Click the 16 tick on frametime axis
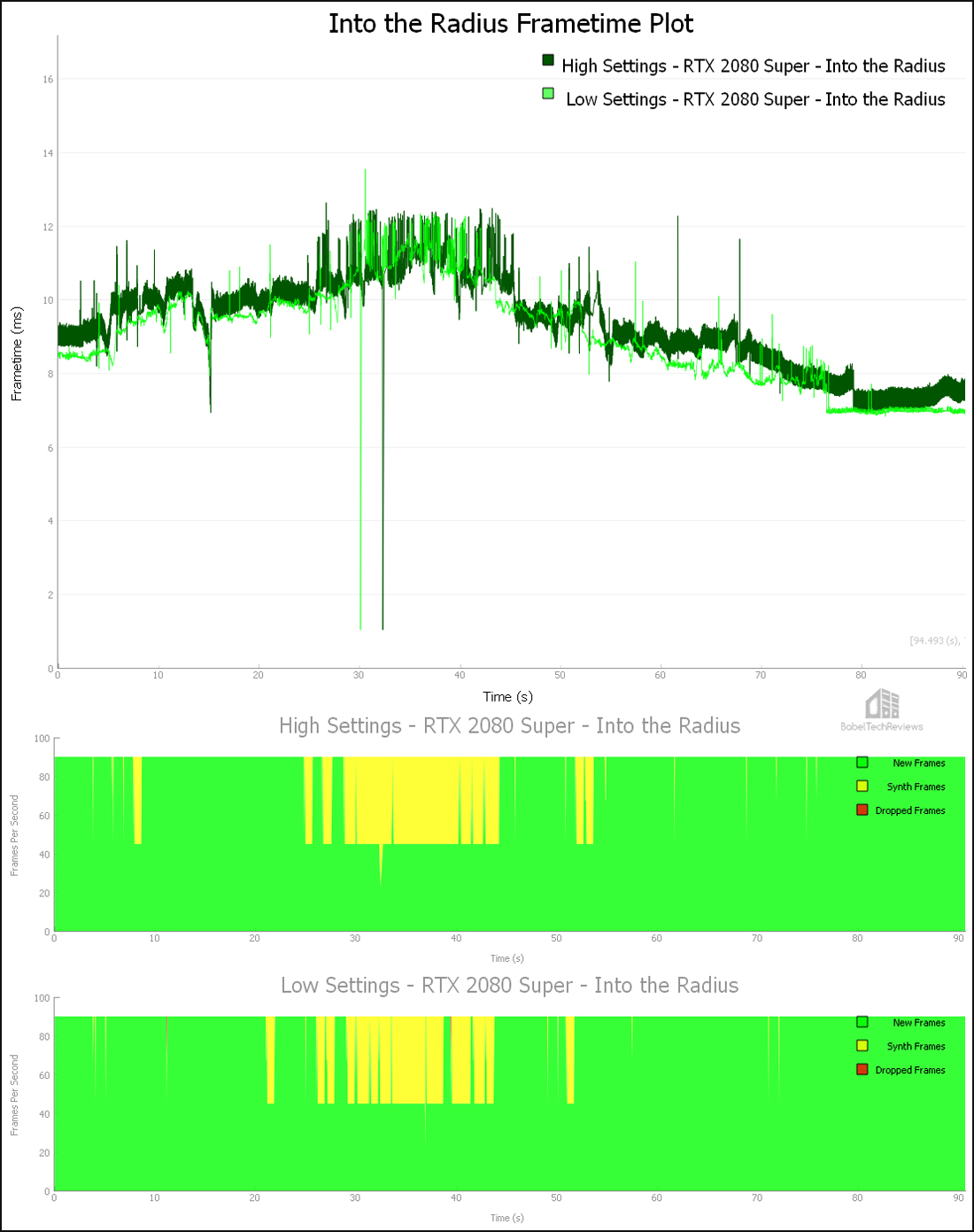 [48, 80]
